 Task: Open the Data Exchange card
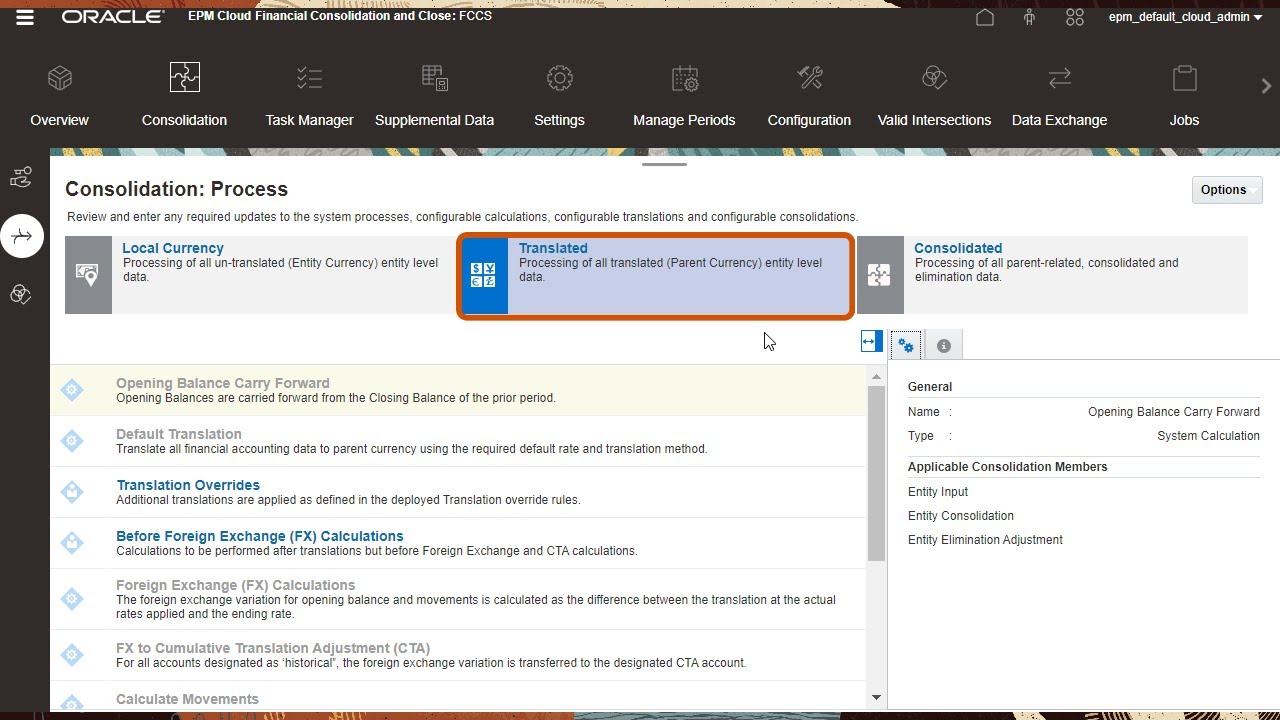pos(1059,96)
